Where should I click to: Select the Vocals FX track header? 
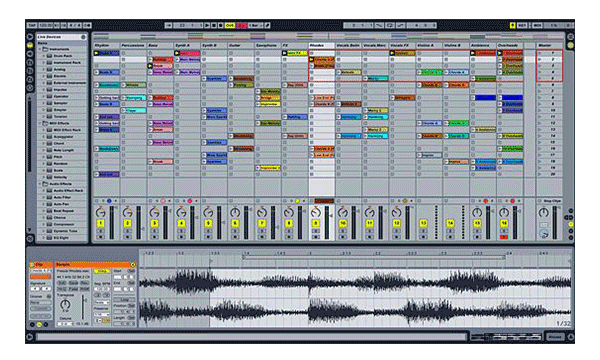(x=402, y=45)
